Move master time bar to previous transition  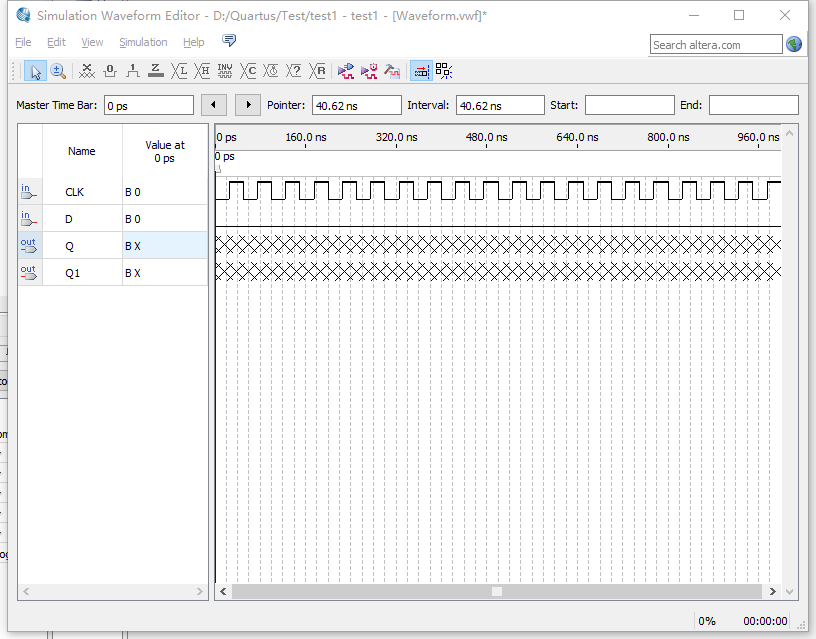click(214, 105)
